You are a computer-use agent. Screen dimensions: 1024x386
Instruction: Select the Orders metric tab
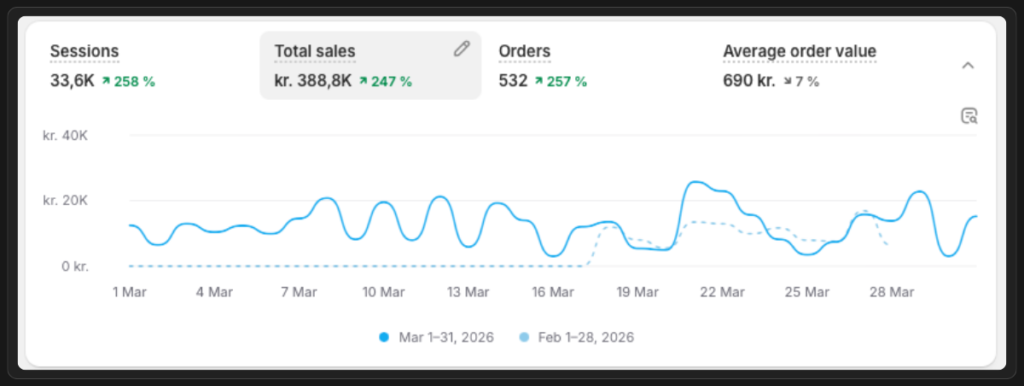[x=596, y=65]
